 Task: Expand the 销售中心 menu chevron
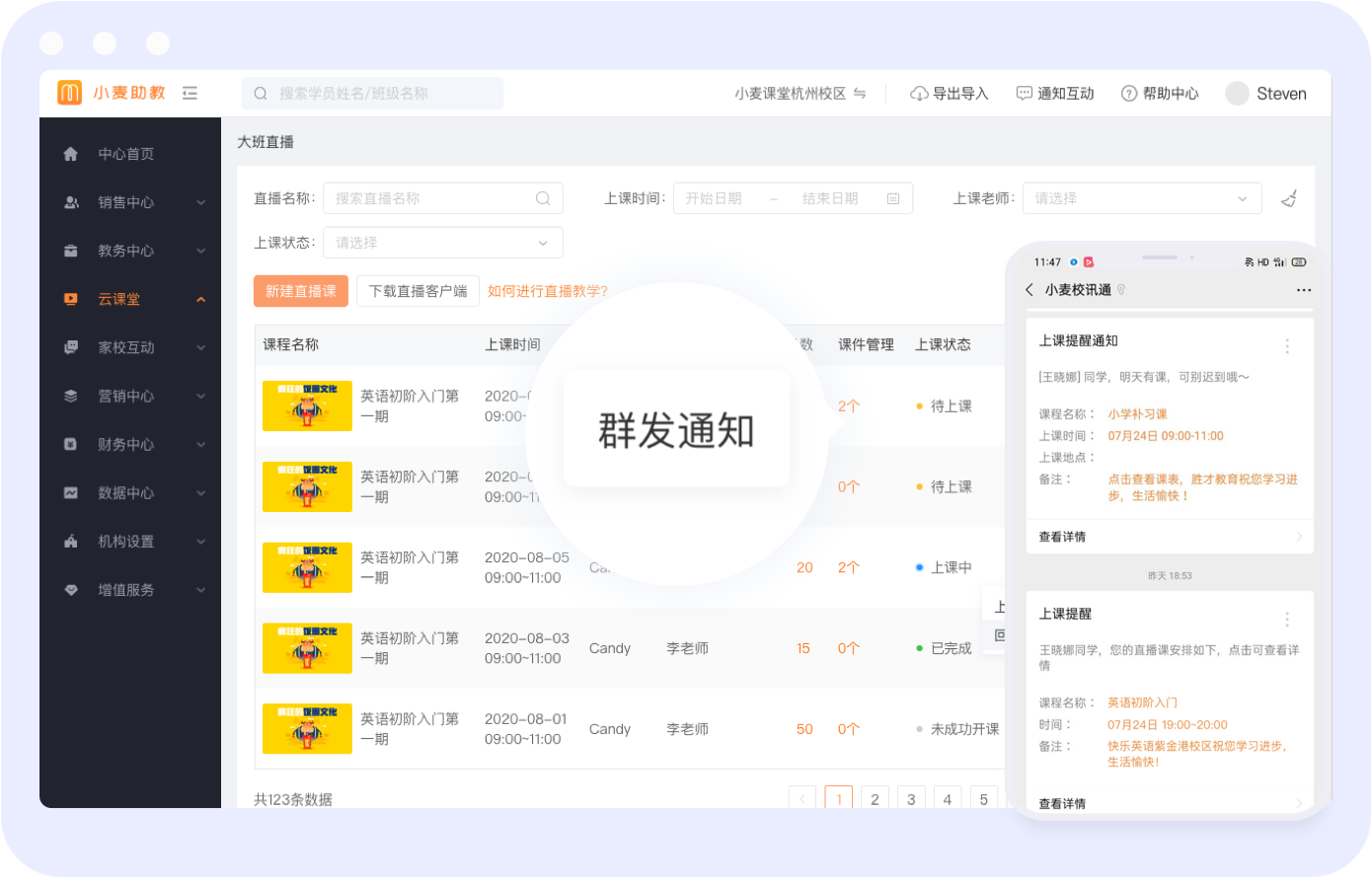[x=201, y=202]
